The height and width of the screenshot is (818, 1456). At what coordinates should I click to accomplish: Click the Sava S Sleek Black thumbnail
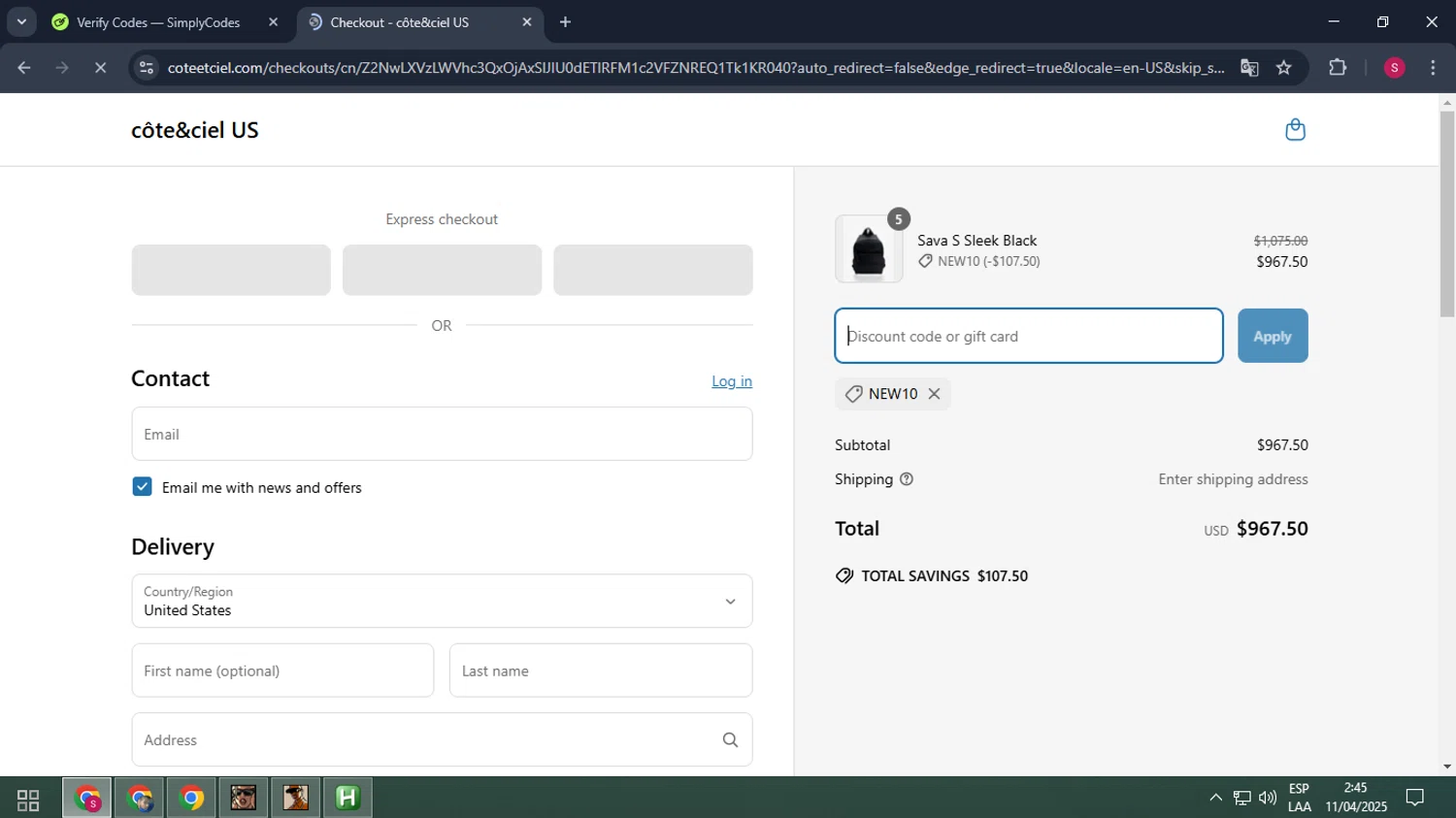pyautogui.click(x=869, y=249)
